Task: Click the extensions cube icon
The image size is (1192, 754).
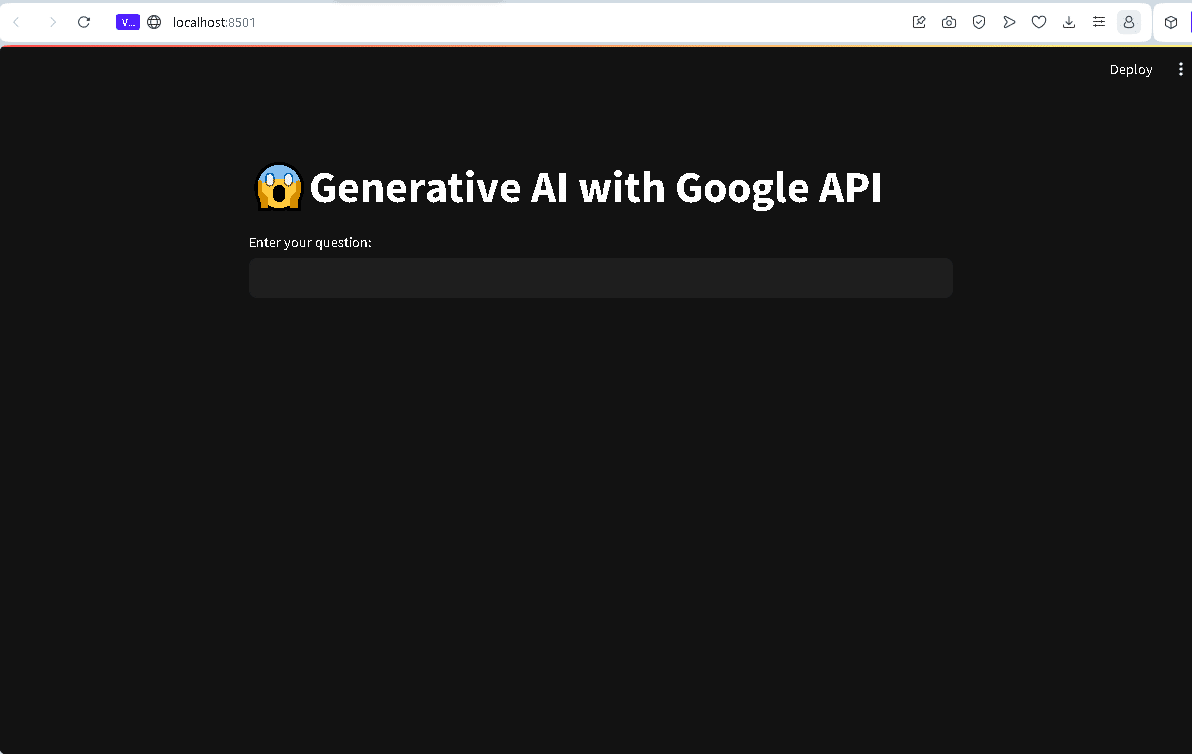Action: [x=1170, y=21]
